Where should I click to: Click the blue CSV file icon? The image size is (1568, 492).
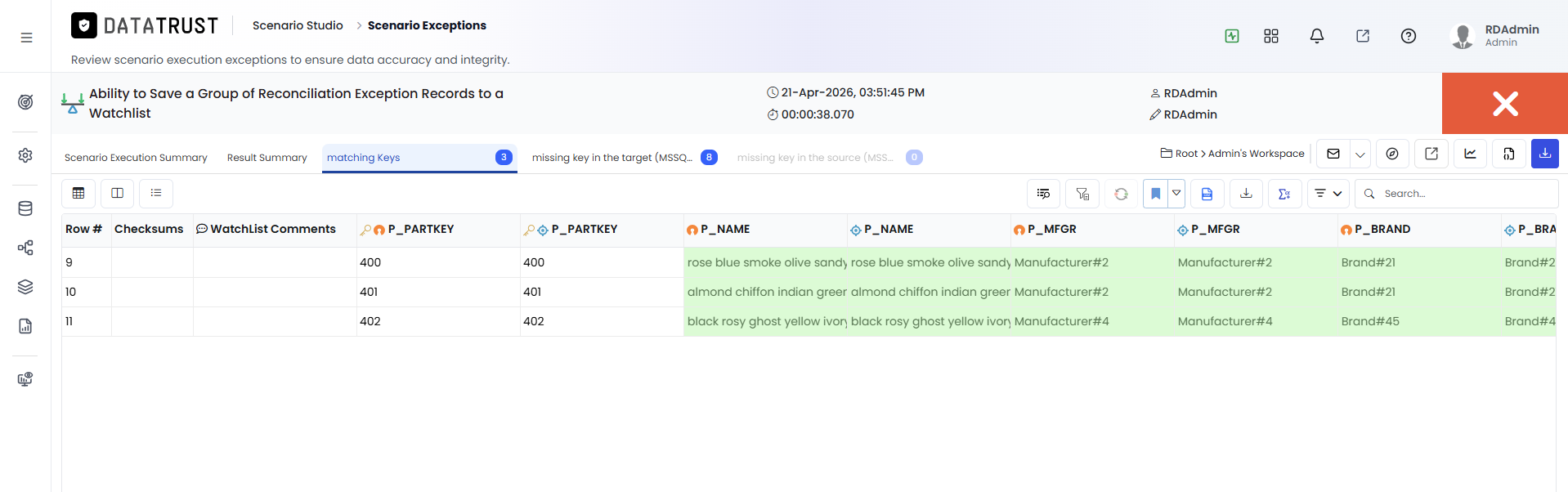[1207, 194]
